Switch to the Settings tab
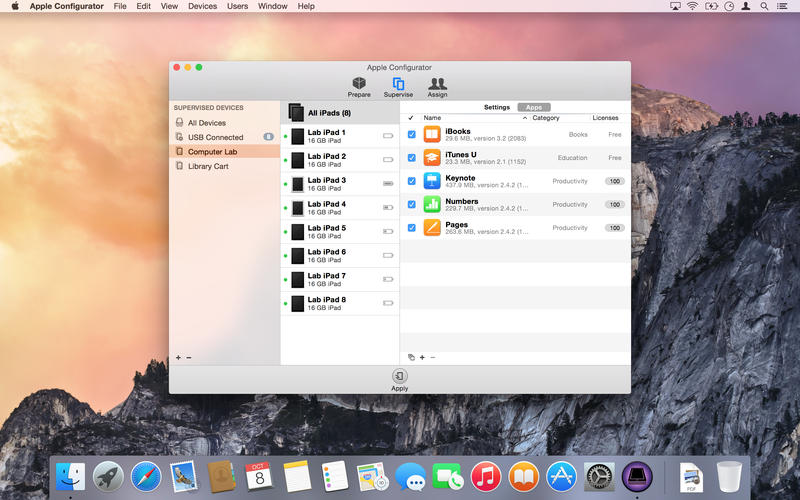The image size is (800, 500). (496, 107)
